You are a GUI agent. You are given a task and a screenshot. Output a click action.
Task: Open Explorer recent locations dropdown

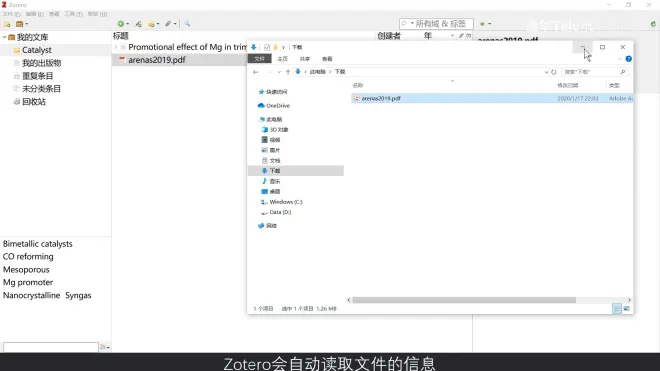(x=279, y=72)
